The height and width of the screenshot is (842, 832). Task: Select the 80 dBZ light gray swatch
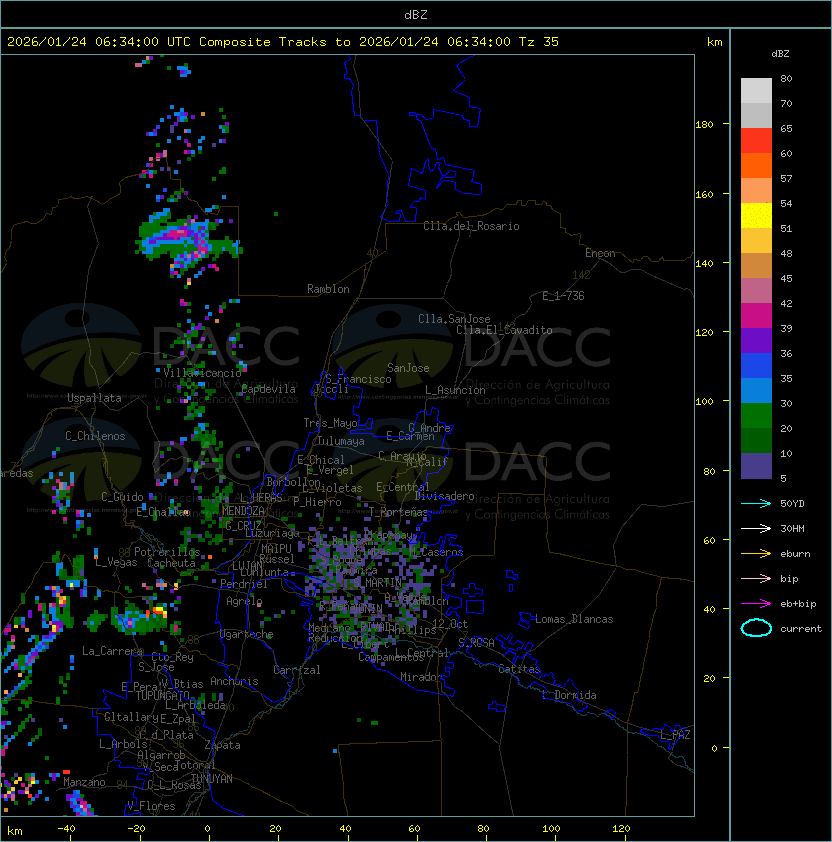click(x=756, y=90)
